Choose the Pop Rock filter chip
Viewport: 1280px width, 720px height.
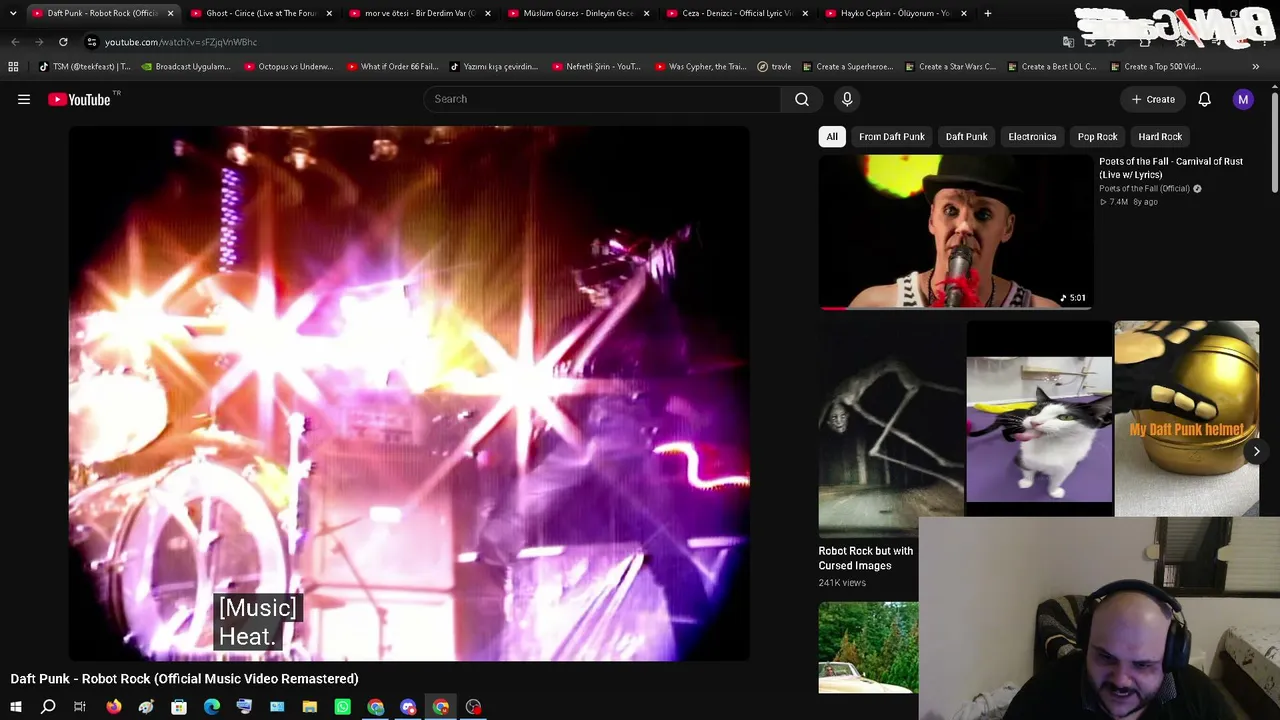(1097, 136)
